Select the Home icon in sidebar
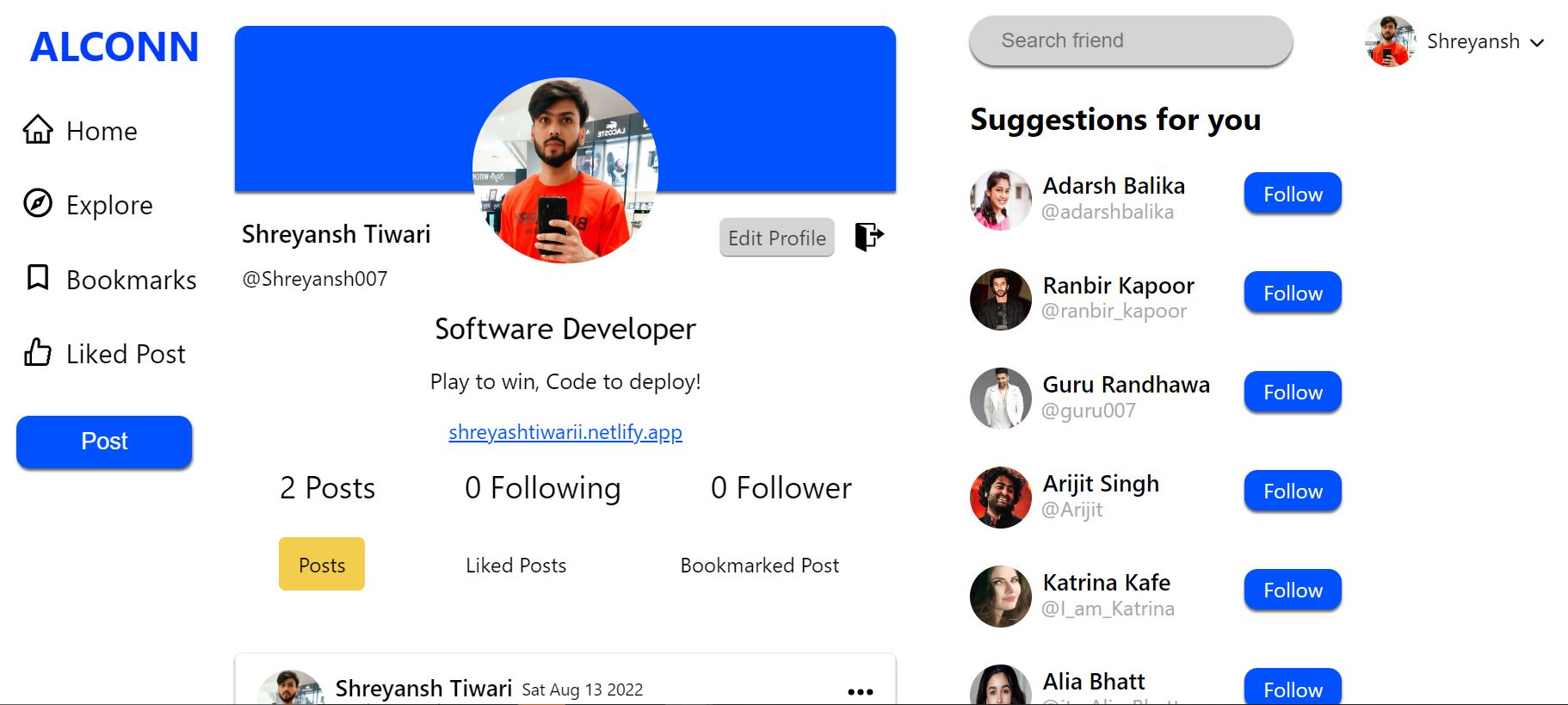This screenshot has height=705, width=1568. click(x=38, y=131)
